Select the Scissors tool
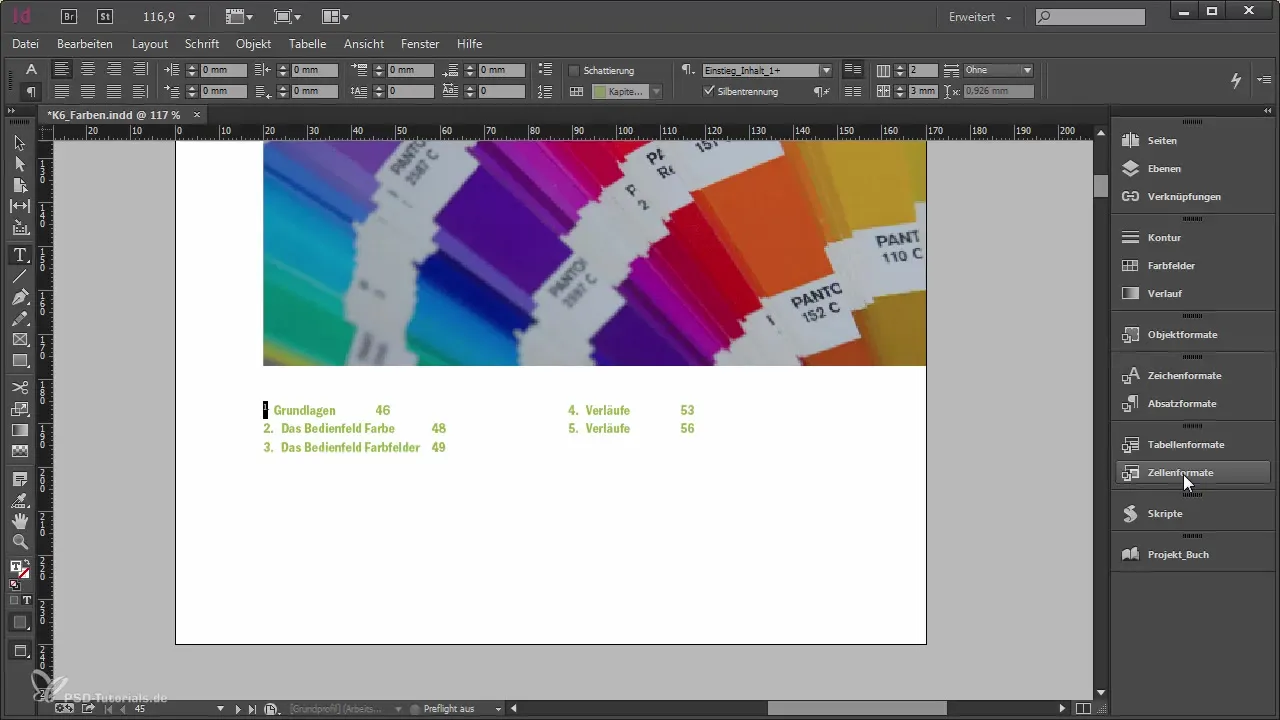This screenshot has height=720, width=1280. [x=19, y=387]
